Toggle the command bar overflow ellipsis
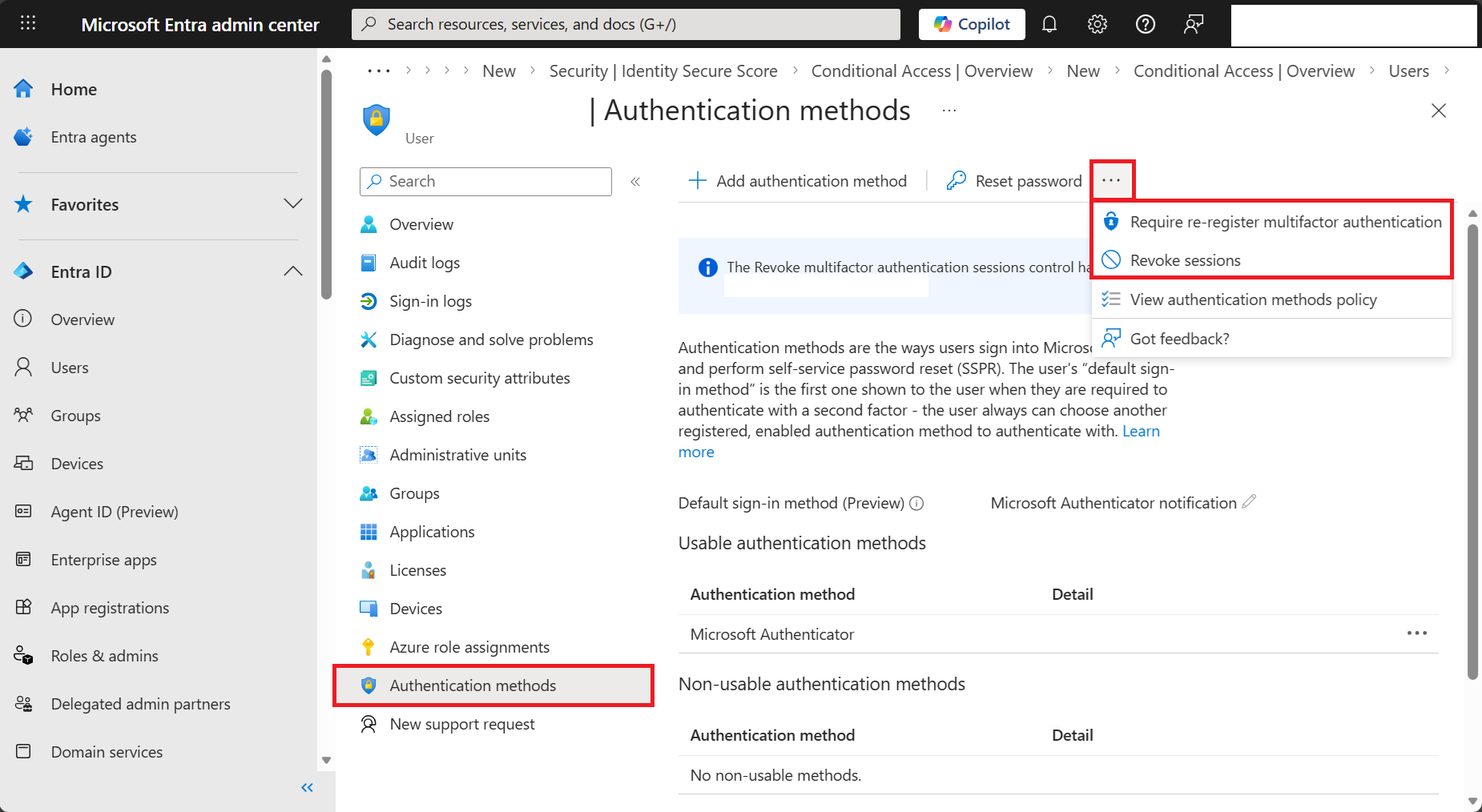The width and height of the screenshot is (1482, 812). pos(1111,180)
